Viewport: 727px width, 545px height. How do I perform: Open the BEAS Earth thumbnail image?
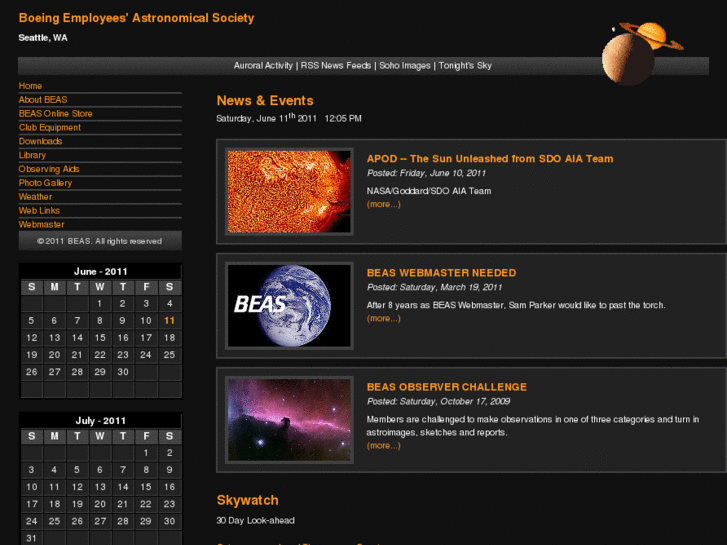289,306
